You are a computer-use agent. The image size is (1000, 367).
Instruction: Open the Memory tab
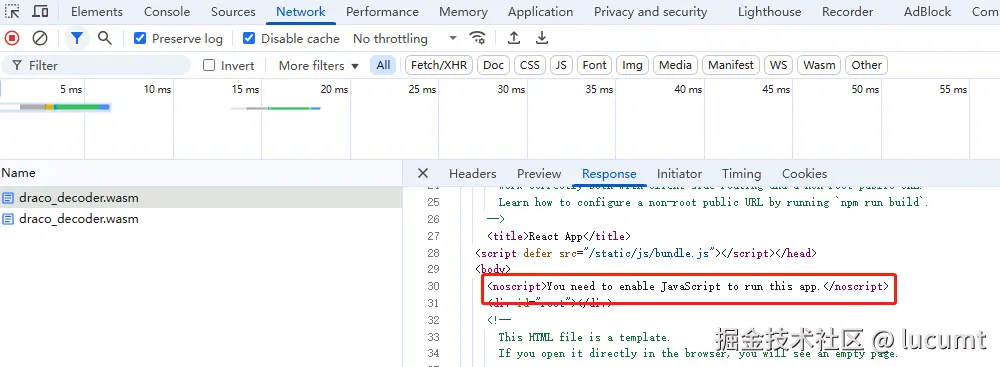(x=463, y=11)
